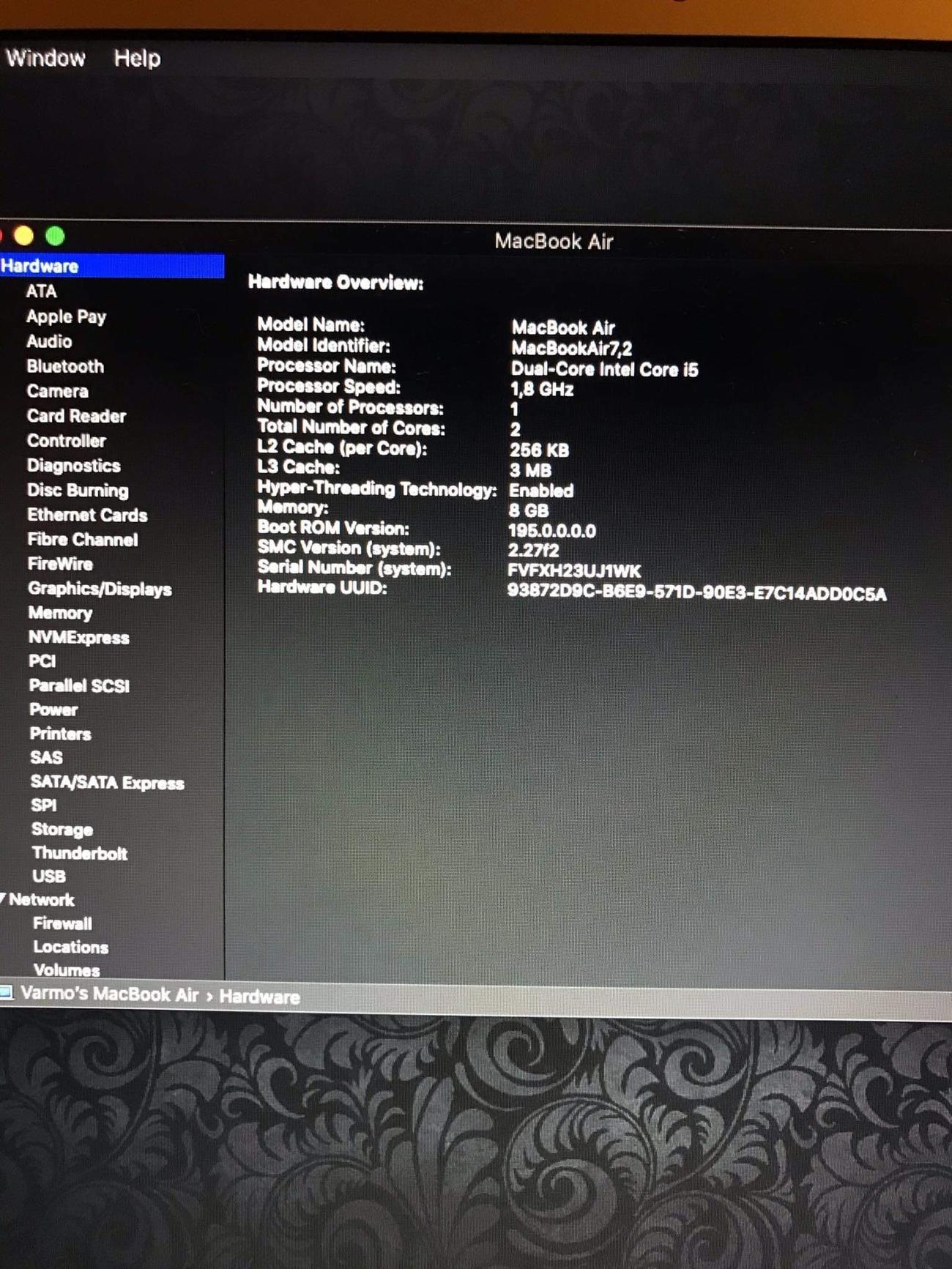Select Printers in the sidebar

point(60,734)
